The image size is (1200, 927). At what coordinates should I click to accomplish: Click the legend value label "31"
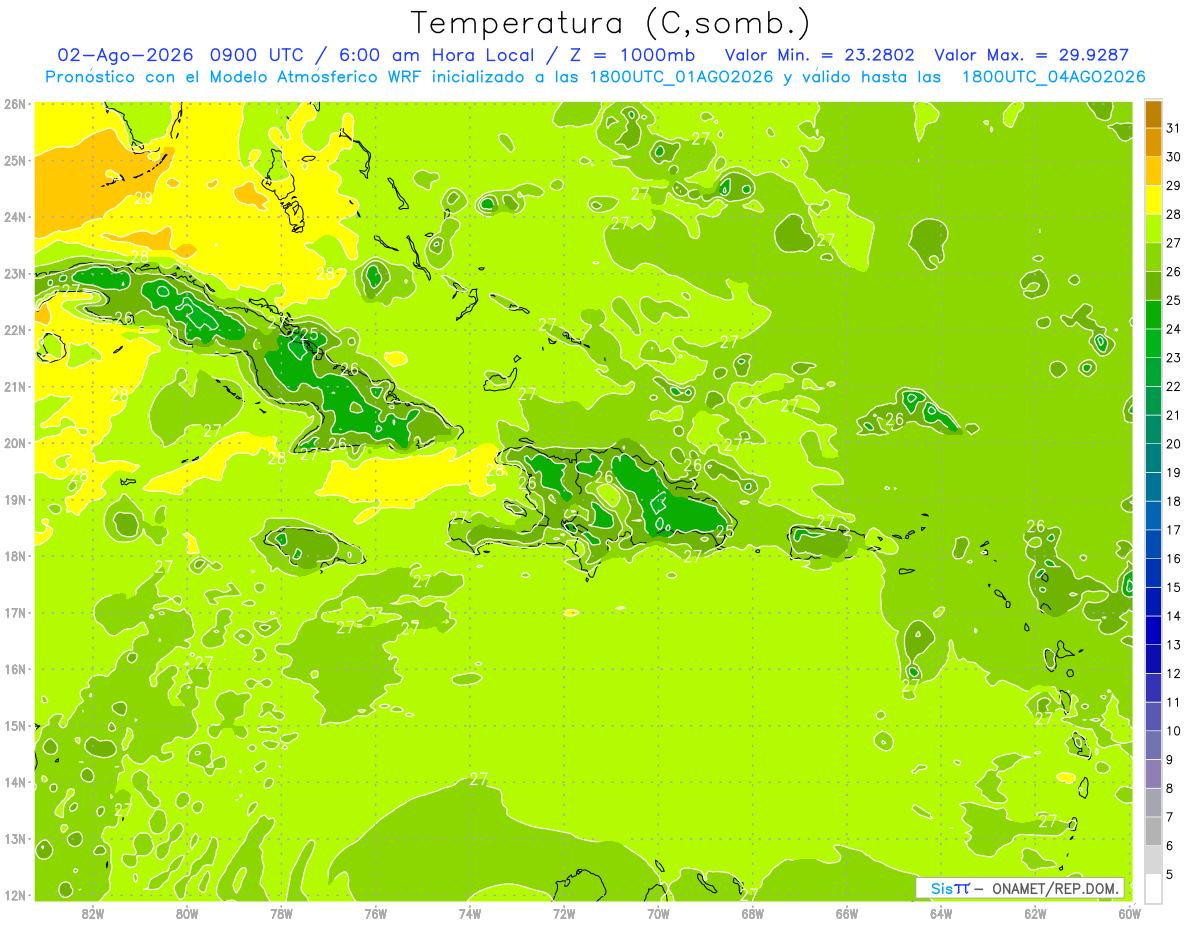[x=1174, y=129]
